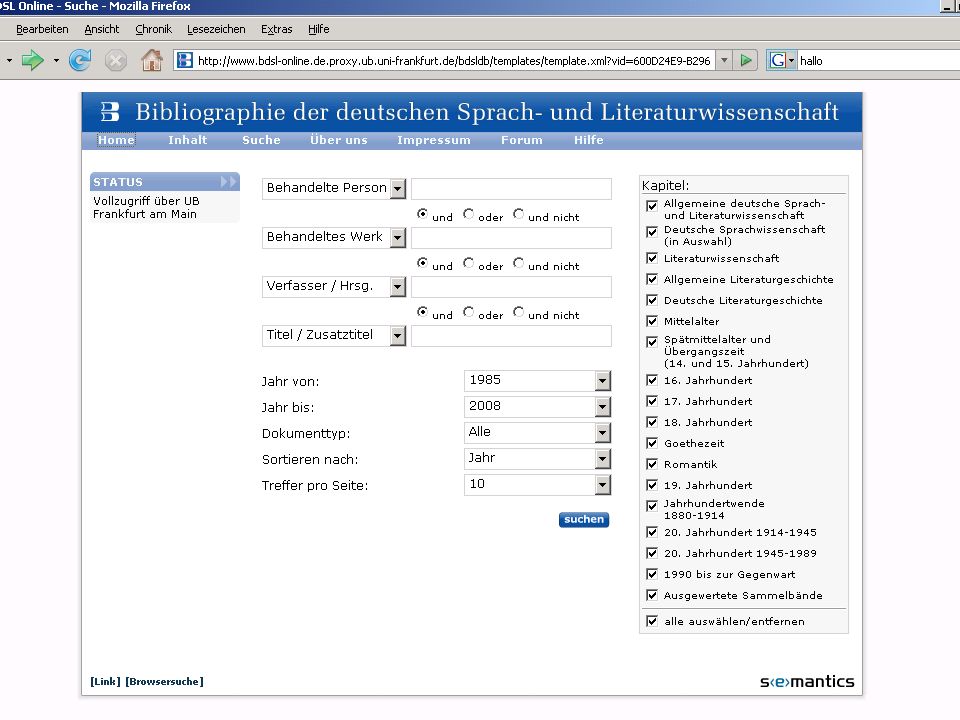This screenshot has width=960, height=720.
Task: Toggle the Romantik checkbox
Action: coord(652,464)
